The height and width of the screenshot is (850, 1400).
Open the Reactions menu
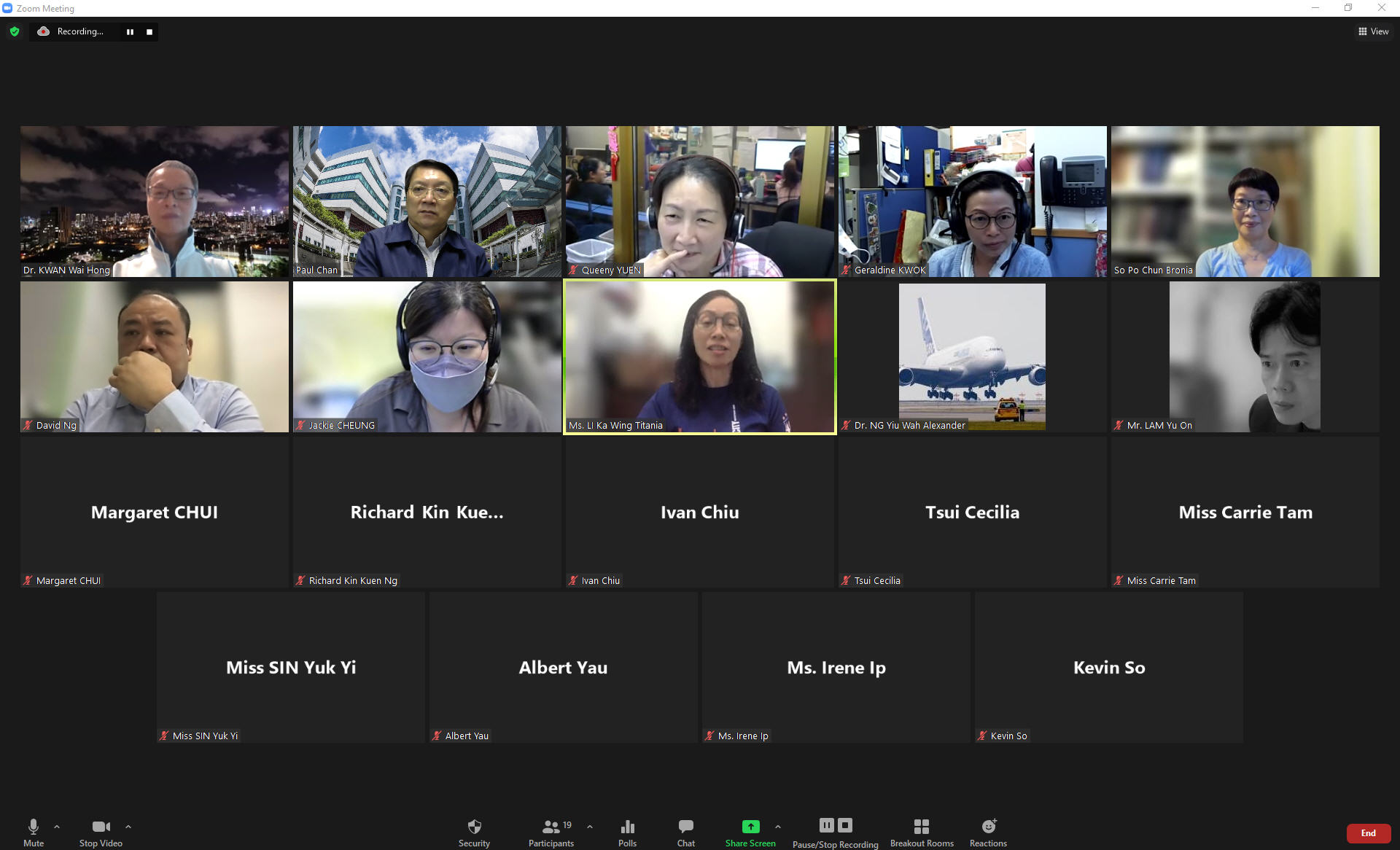pyautogui.click(x=988, y=832)
